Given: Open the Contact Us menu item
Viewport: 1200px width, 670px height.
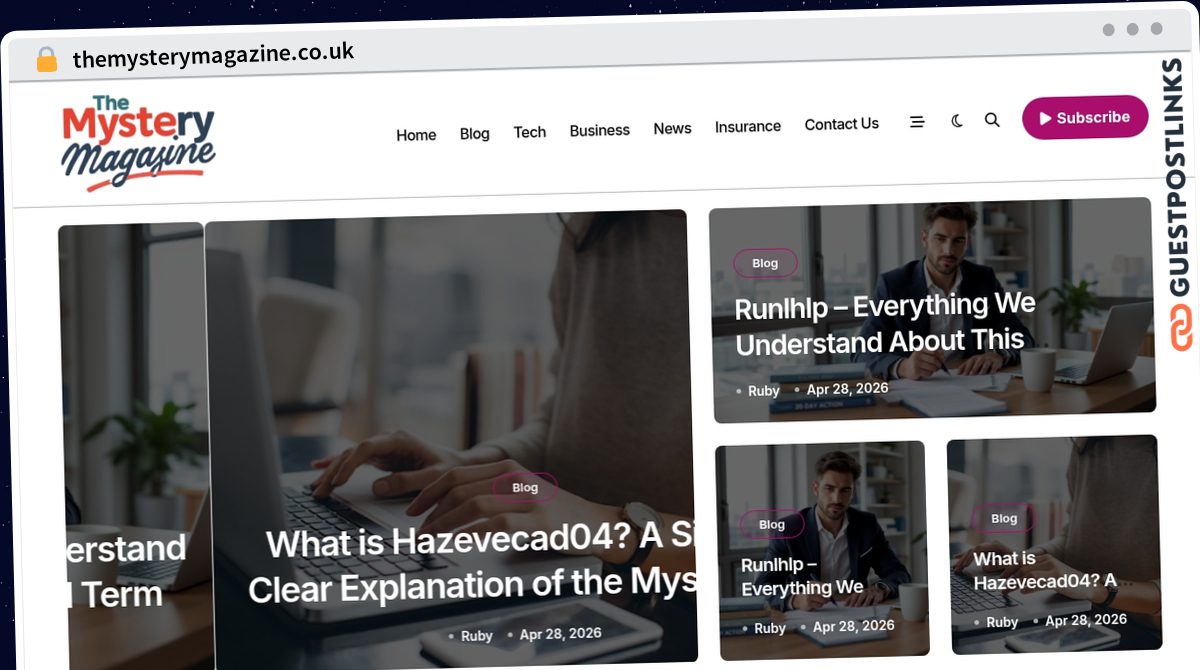Looking at the screenshot, I should pyautogui.click(x=842, y=124).
